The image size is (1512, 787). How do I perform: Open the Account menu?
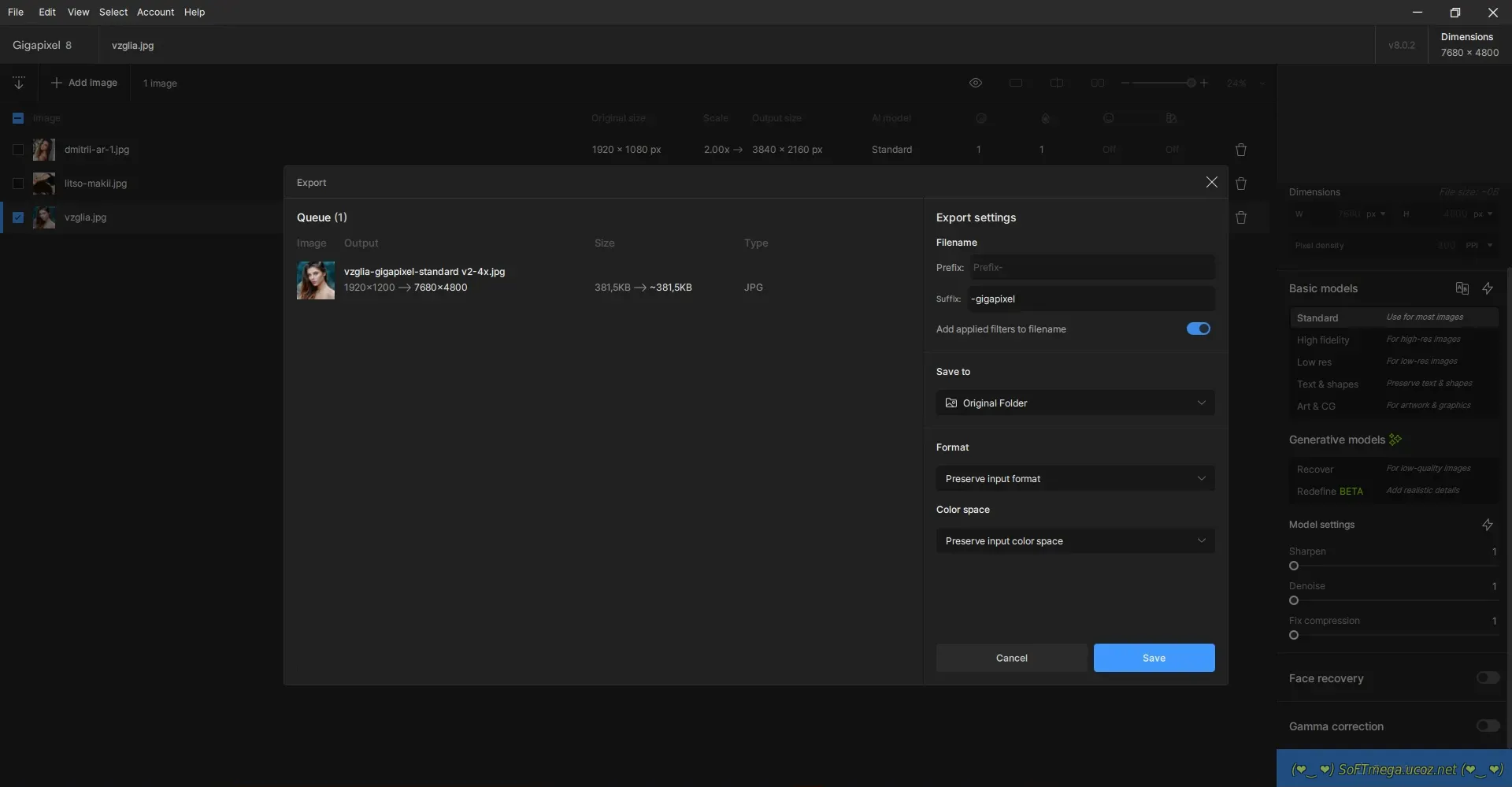click(x=155, y=12)
